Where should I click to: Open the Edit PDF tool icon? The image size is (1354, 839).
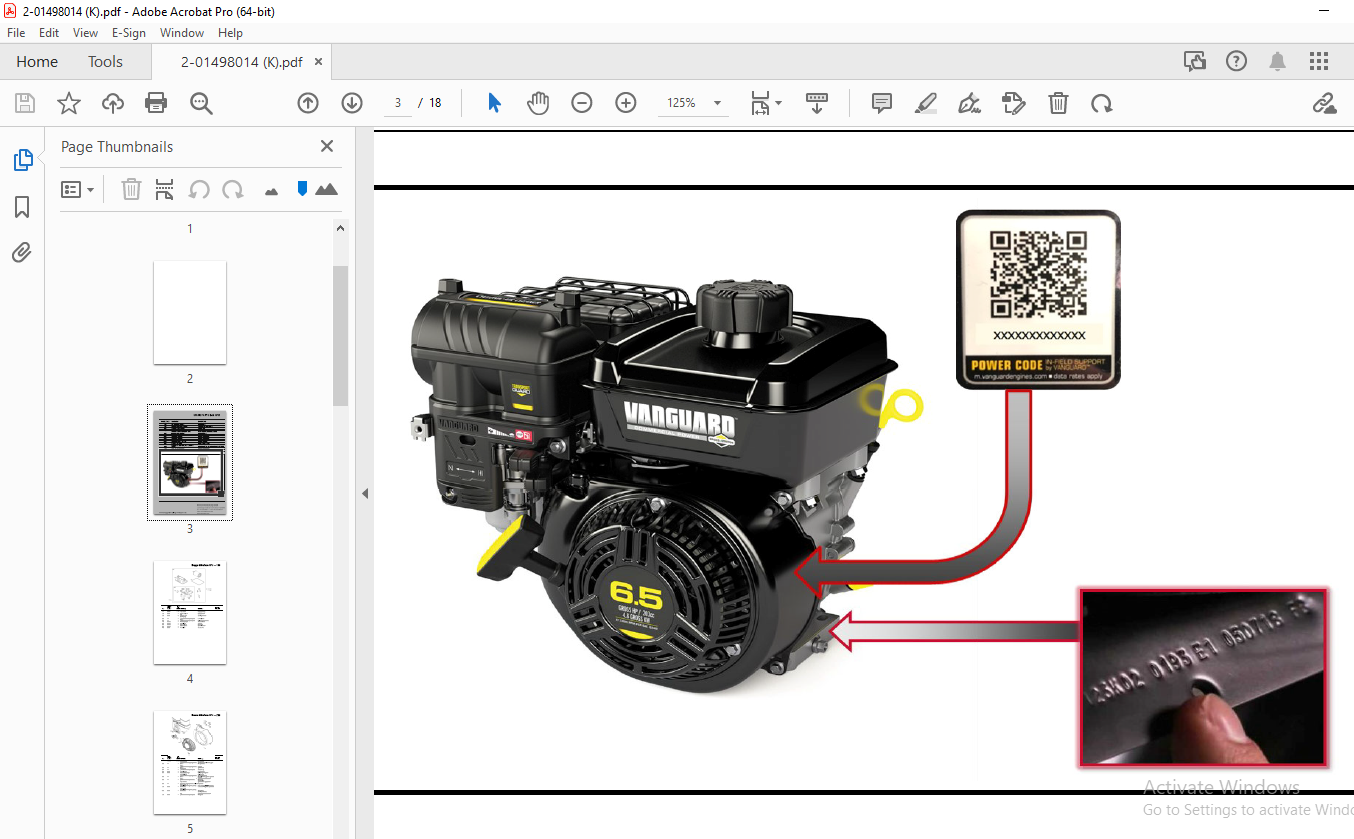tap(1014, 103)
